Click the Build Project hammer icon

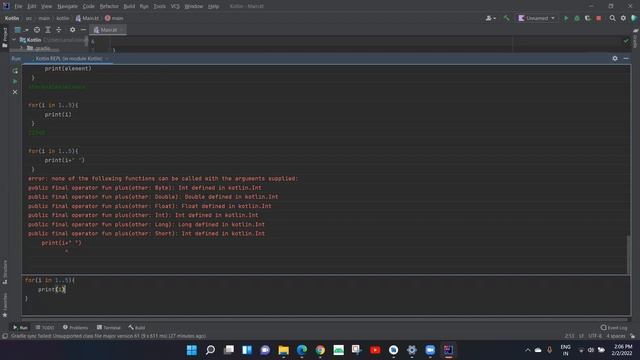tap(507, 18)
